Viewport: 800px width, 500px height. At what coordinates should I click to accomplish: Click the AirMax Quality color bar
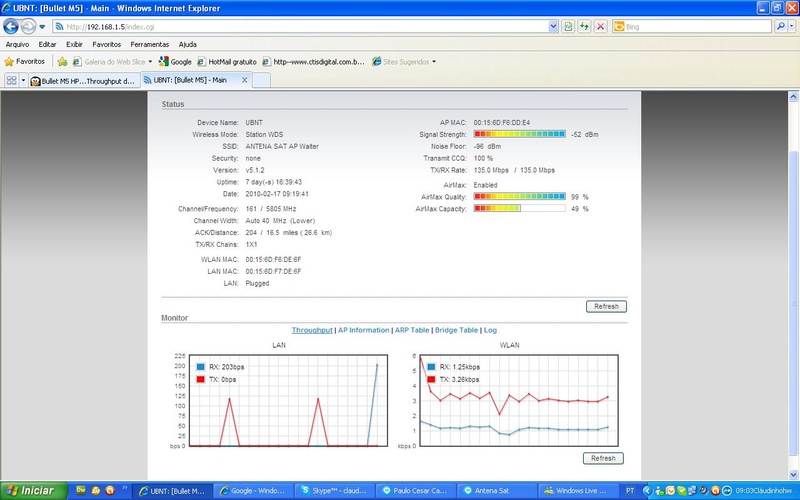click(x=519, y=196)
